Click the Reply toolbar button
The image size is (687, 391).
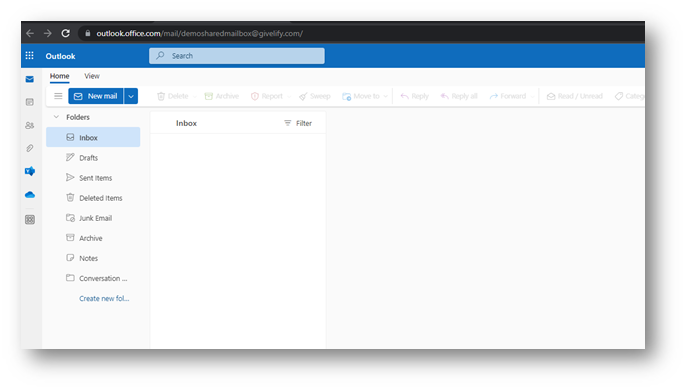pyautogui.click(x=414, y=96)
